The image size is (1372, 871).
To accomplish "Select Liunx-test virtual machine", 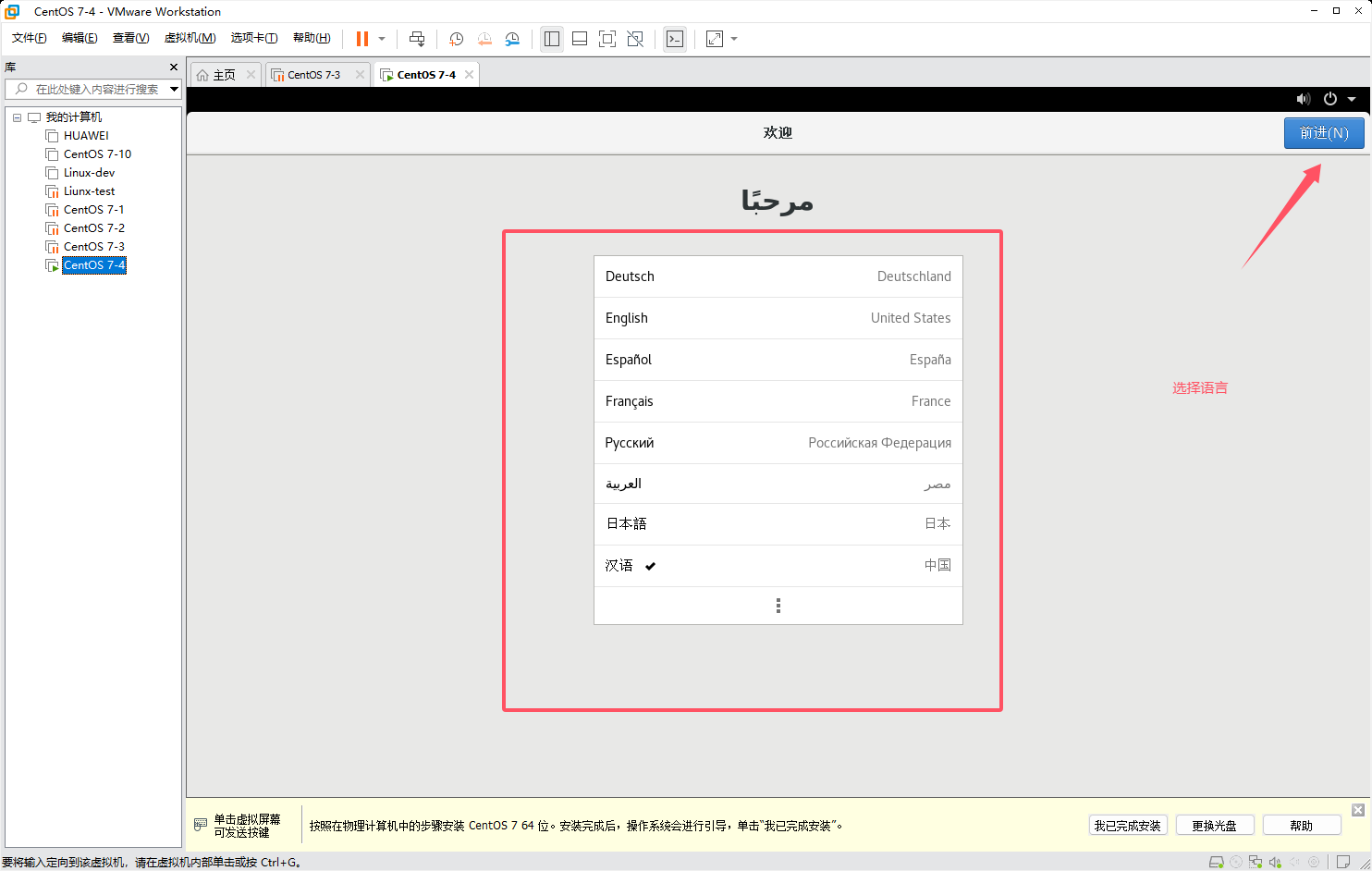I will click(89, 191).
